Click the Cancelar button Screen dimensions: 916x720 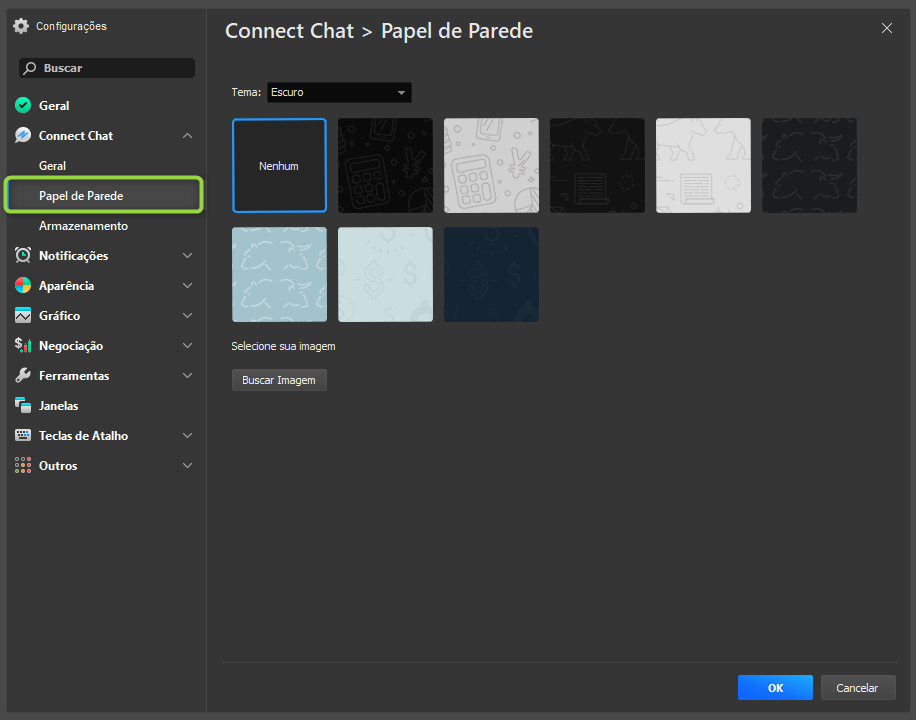(857, 688)
